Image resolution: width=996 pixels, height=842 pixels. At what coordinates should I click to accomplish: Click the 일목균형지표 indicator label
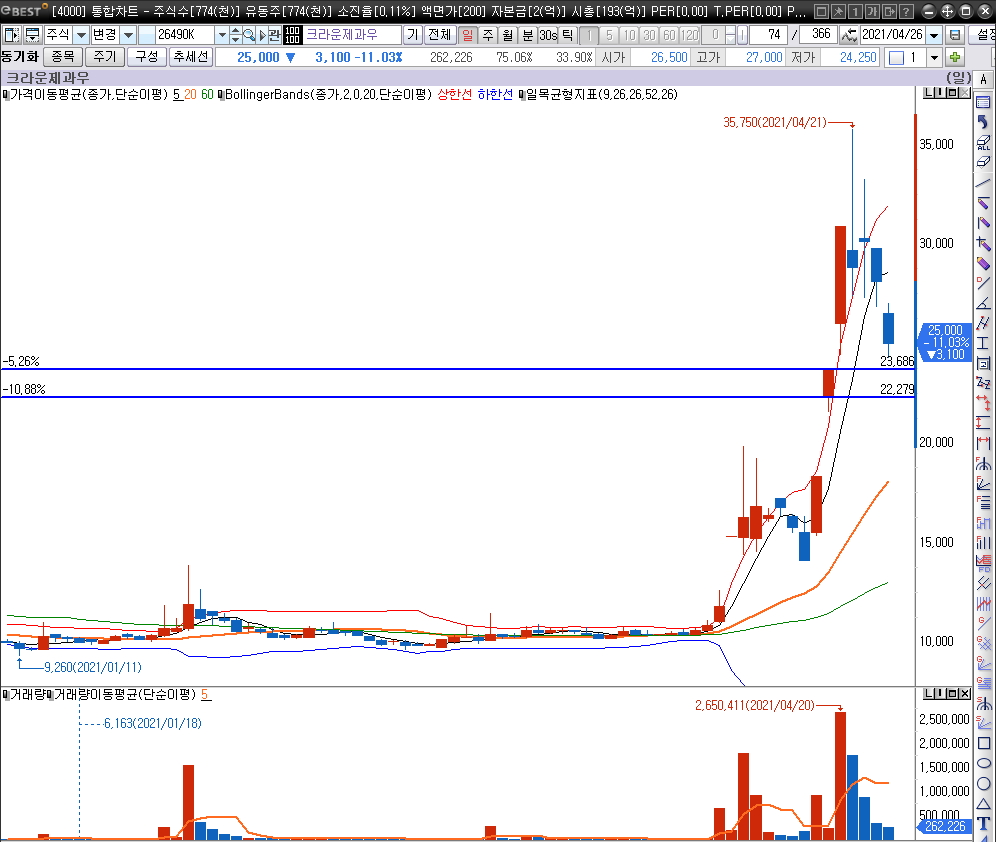point(602,95)
